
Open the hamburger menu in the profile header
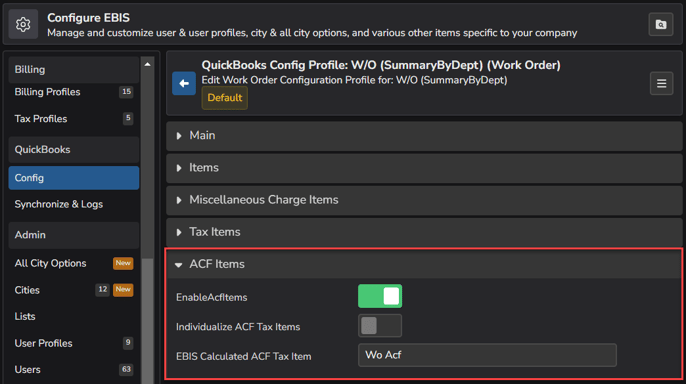(x=661, y=83)
